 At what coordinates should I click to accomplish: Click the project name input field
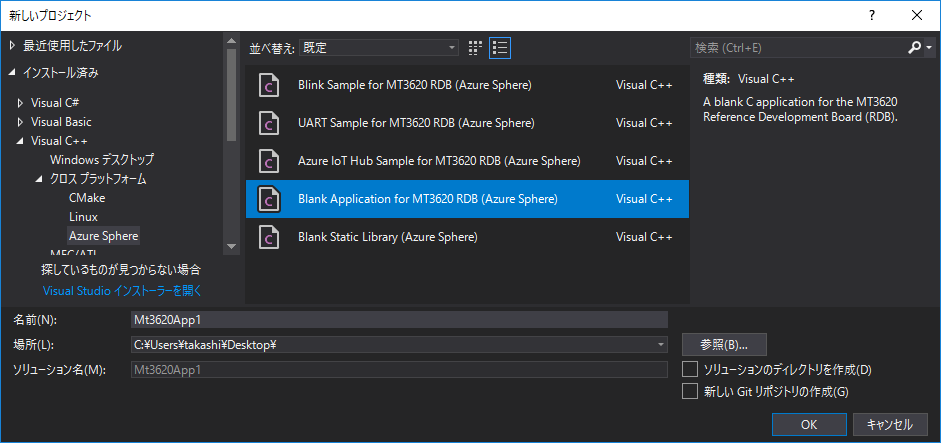tap(399, 320)
